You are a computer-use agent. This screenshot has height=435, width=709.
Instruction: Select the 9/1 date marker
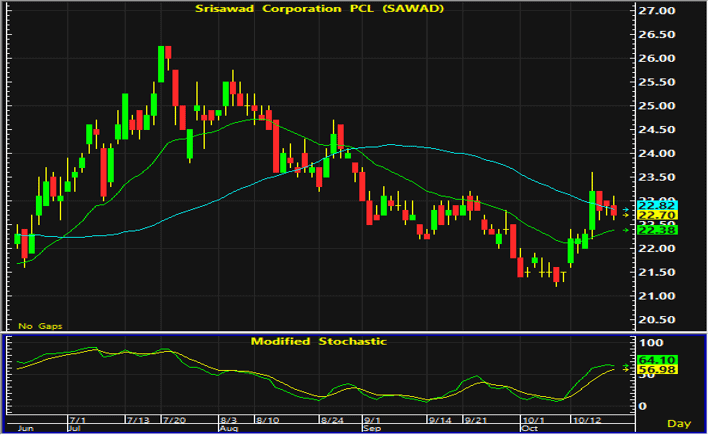[x=373, y=420]
